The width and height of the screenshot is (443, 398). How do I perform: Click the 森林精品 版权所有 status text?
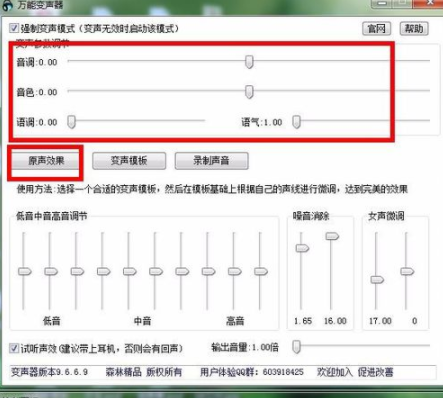pos(144,372)
